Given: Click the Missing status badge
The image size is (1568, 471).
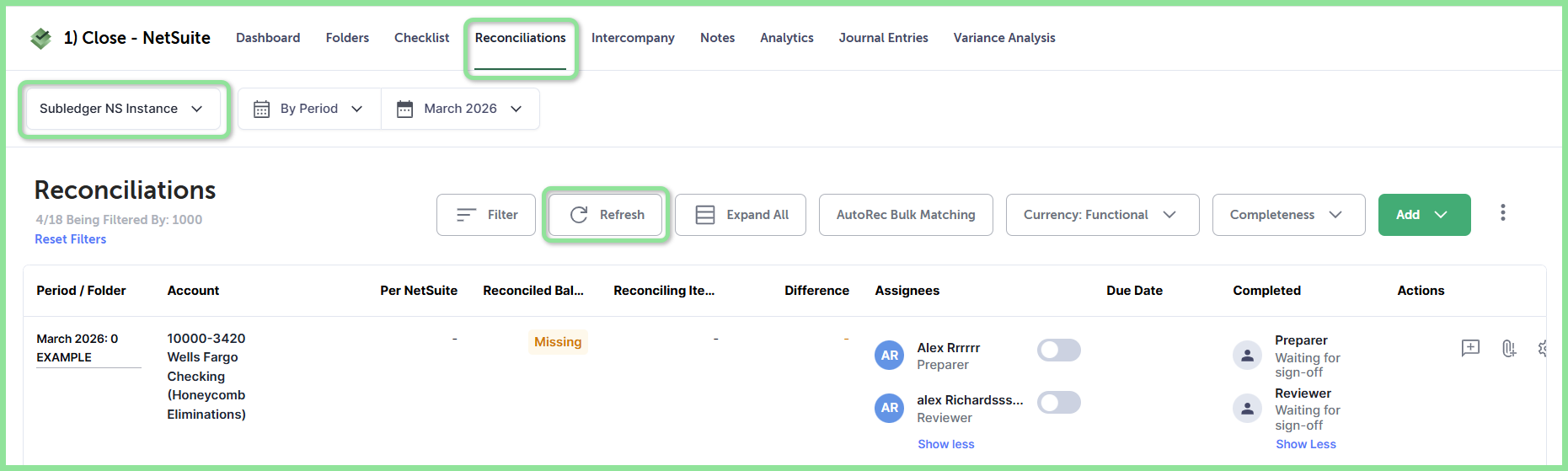Looking at the screenshot, I should (558, 342).
